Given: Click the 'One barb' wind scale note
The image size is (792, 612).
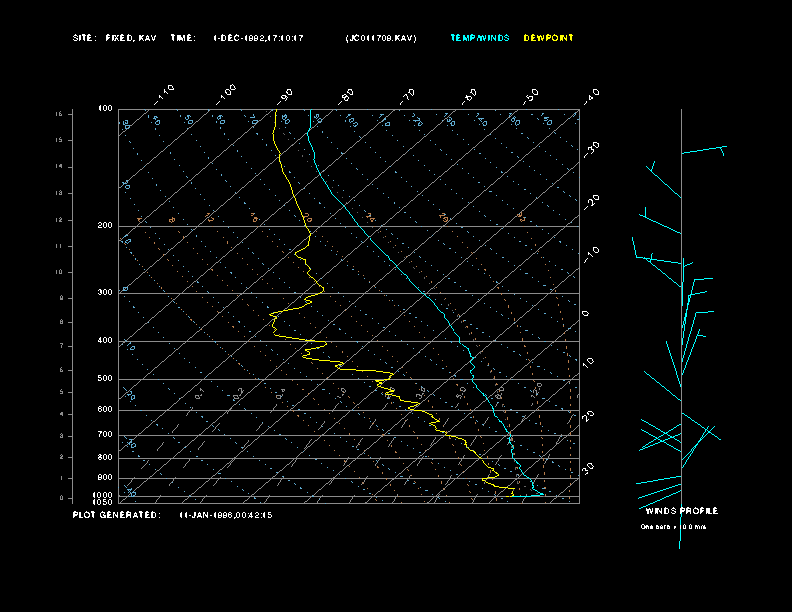Looking at the screenshot, I should (x=673, y=527).
